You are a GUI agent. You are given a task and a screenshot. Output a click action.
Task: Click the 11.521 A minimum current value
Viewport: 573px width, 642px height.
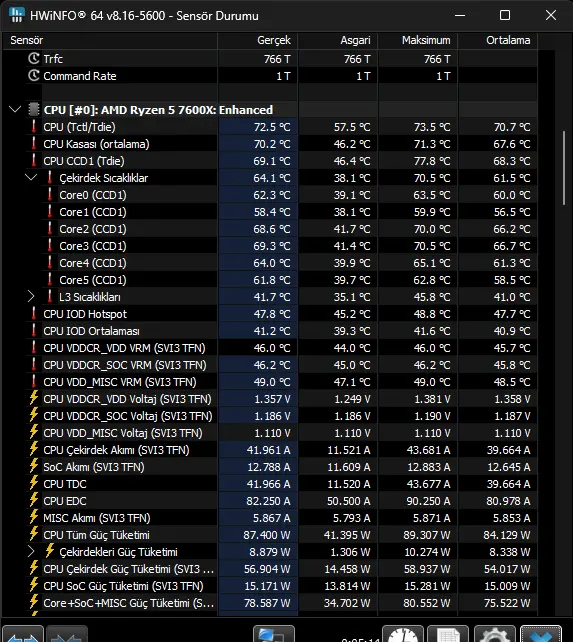(349, 450)
